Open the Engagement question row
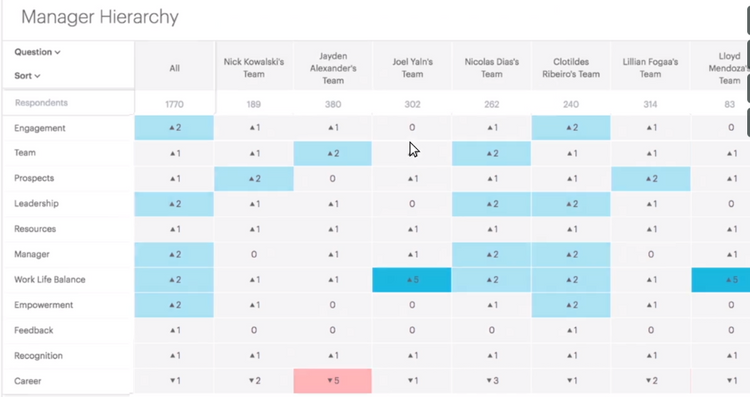Screen dimensions: 750x397 click(x=40, y=128)
